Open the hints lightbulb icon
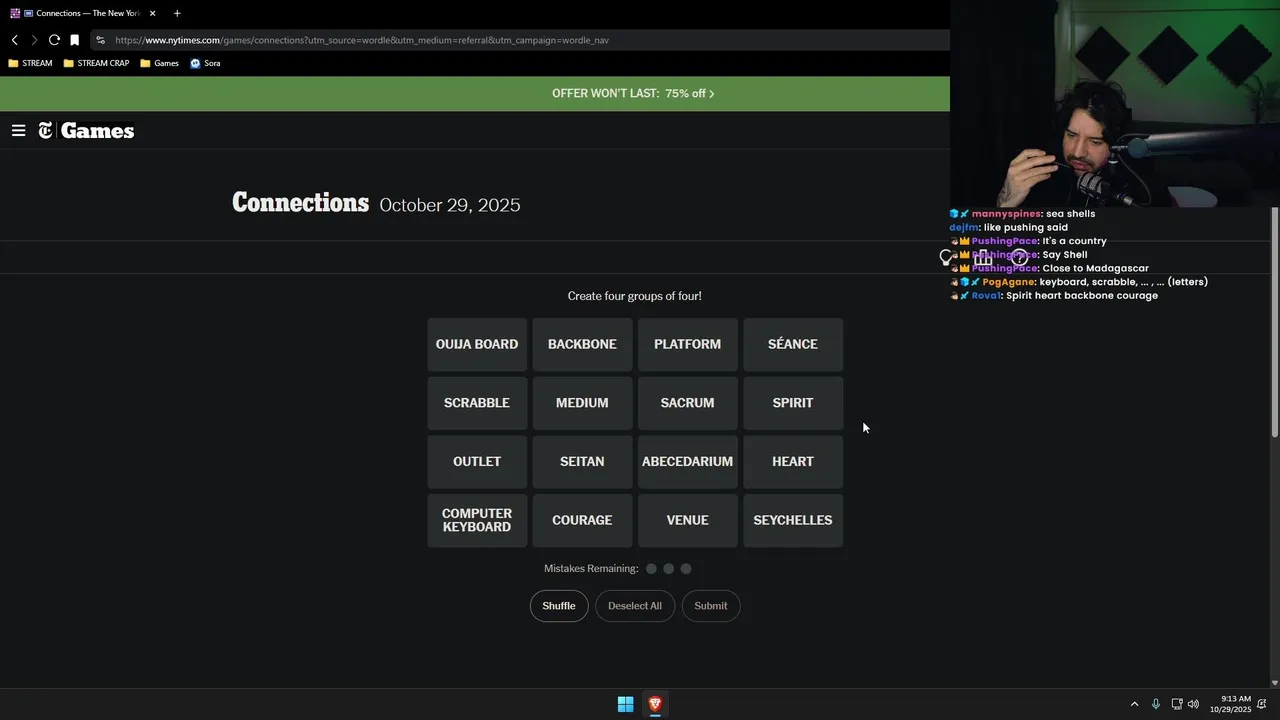Screen dimensions: 1280x720 coord(946,258)
